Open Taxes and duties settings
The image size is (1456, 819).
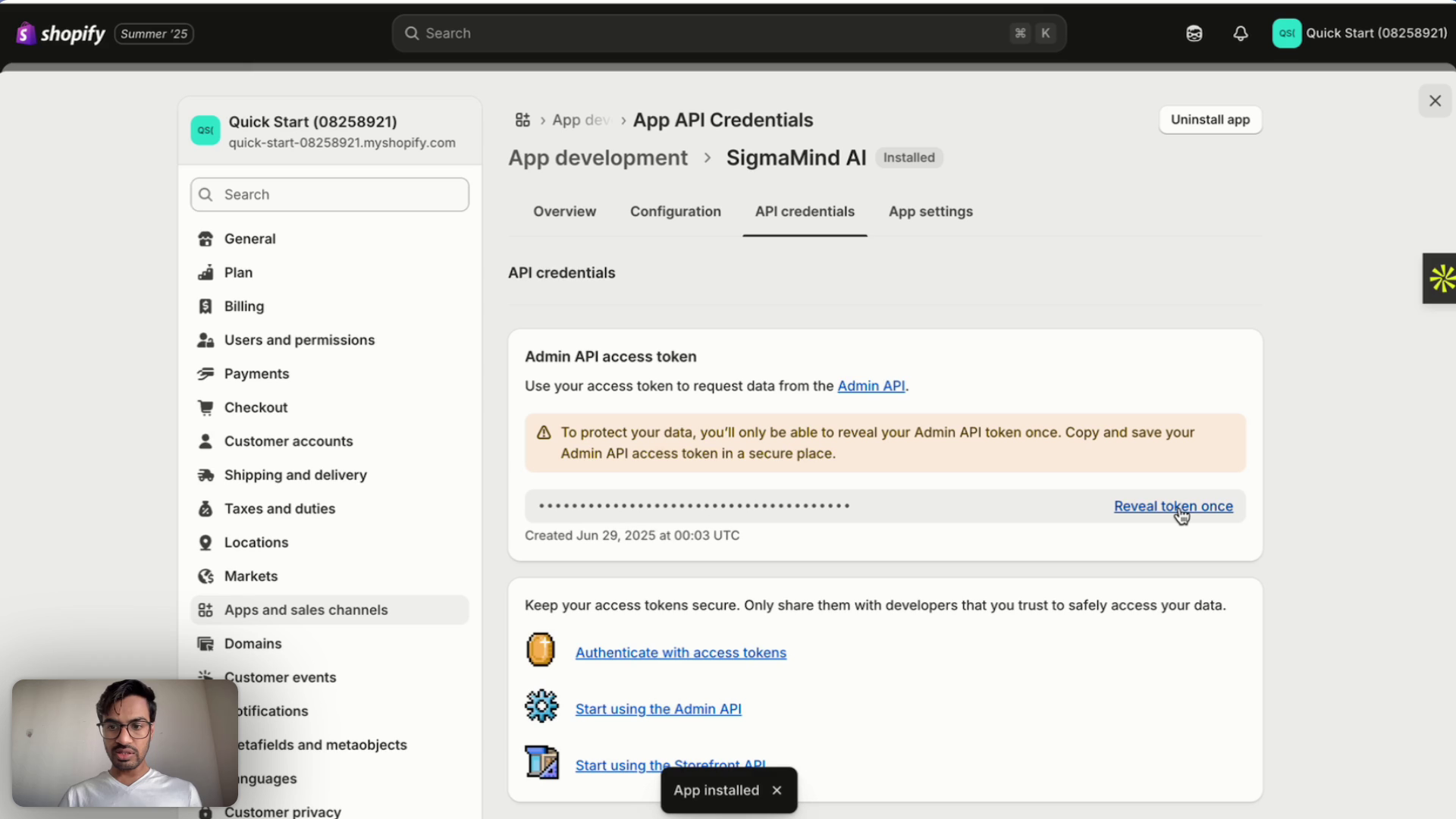(279, 509)
